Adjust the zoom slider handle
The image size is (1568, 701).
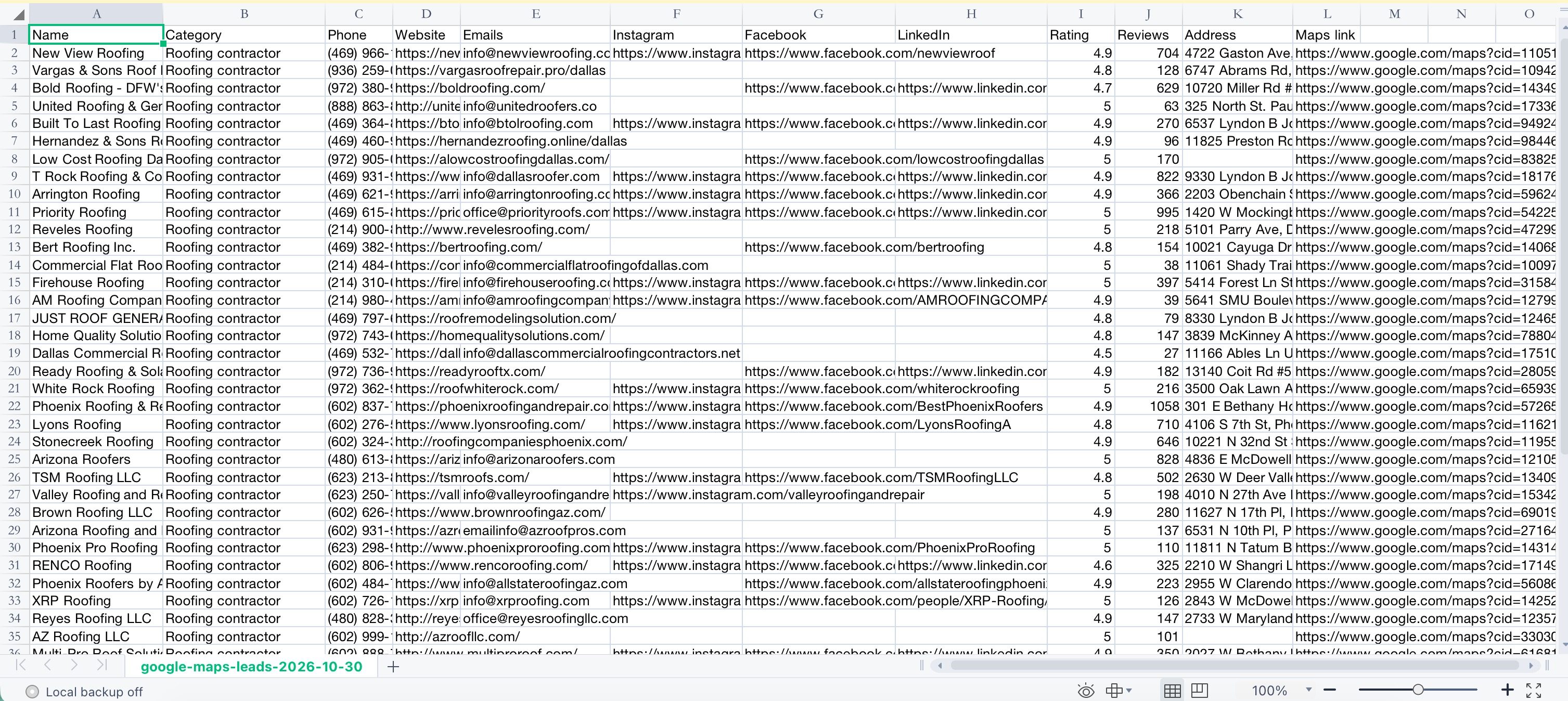1418,690
